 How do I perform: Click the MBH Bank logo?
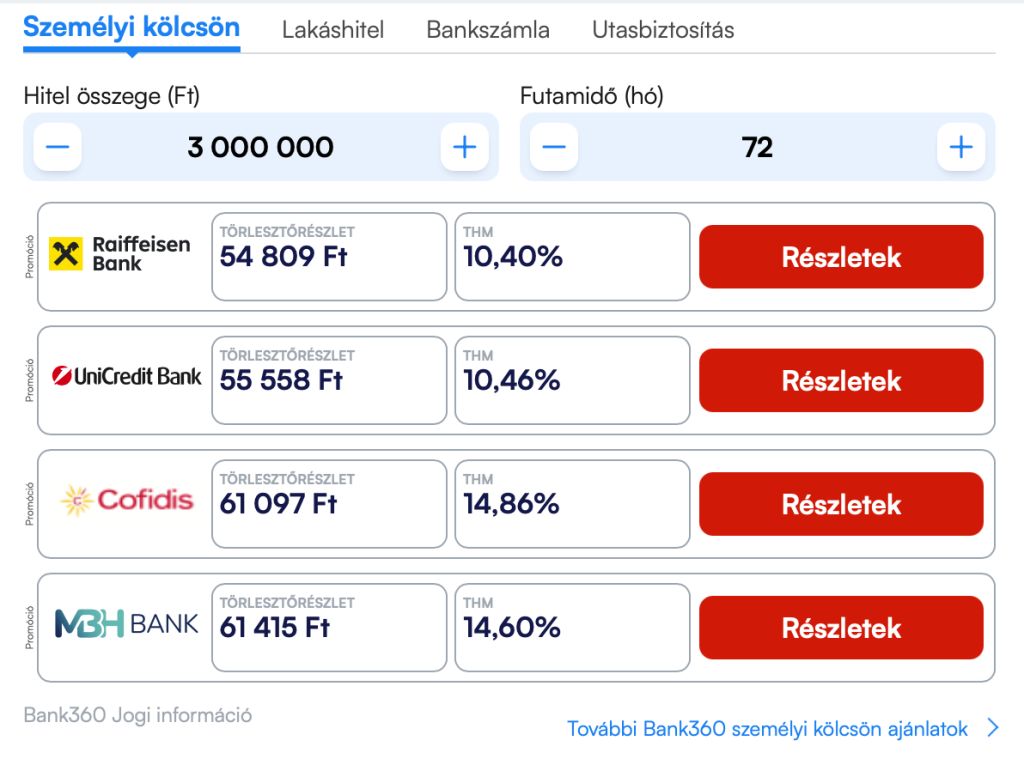tap(127, 624)
